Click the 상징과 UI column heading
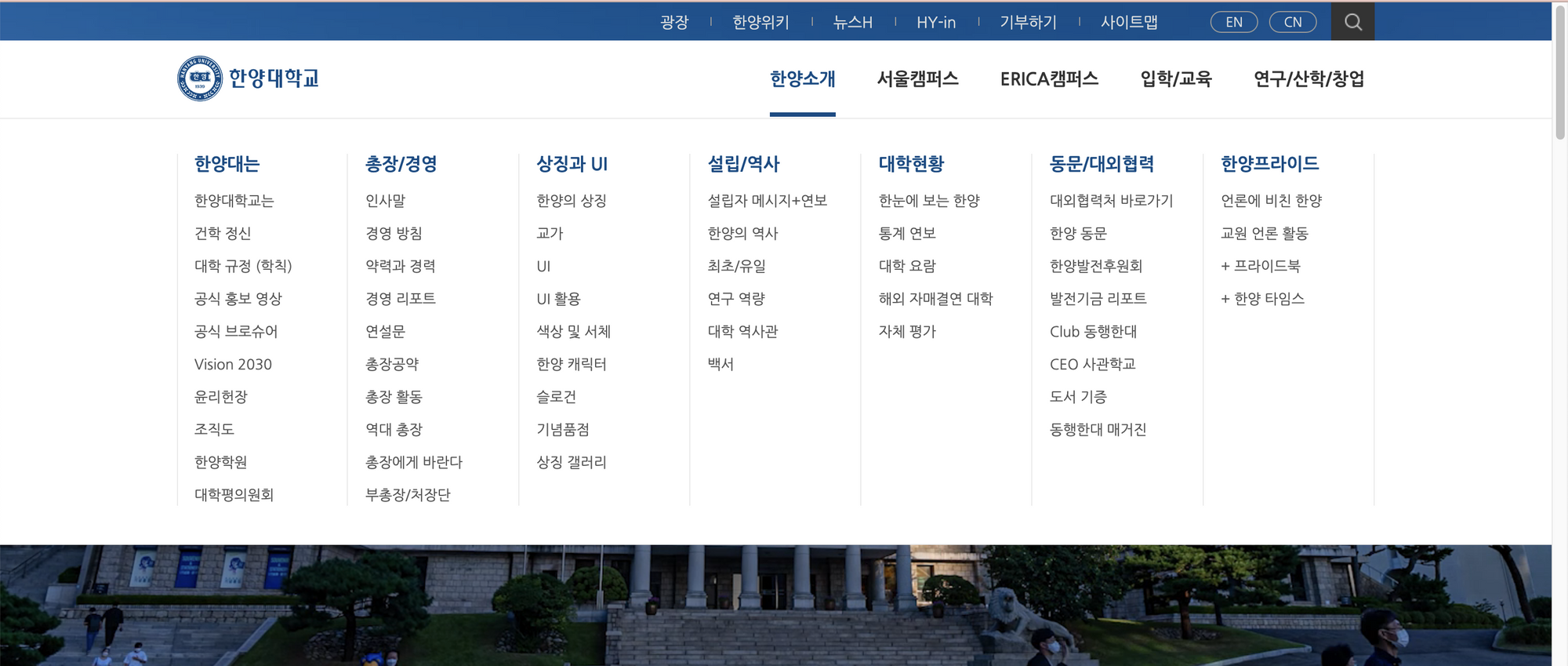 (x=572, y=164)
